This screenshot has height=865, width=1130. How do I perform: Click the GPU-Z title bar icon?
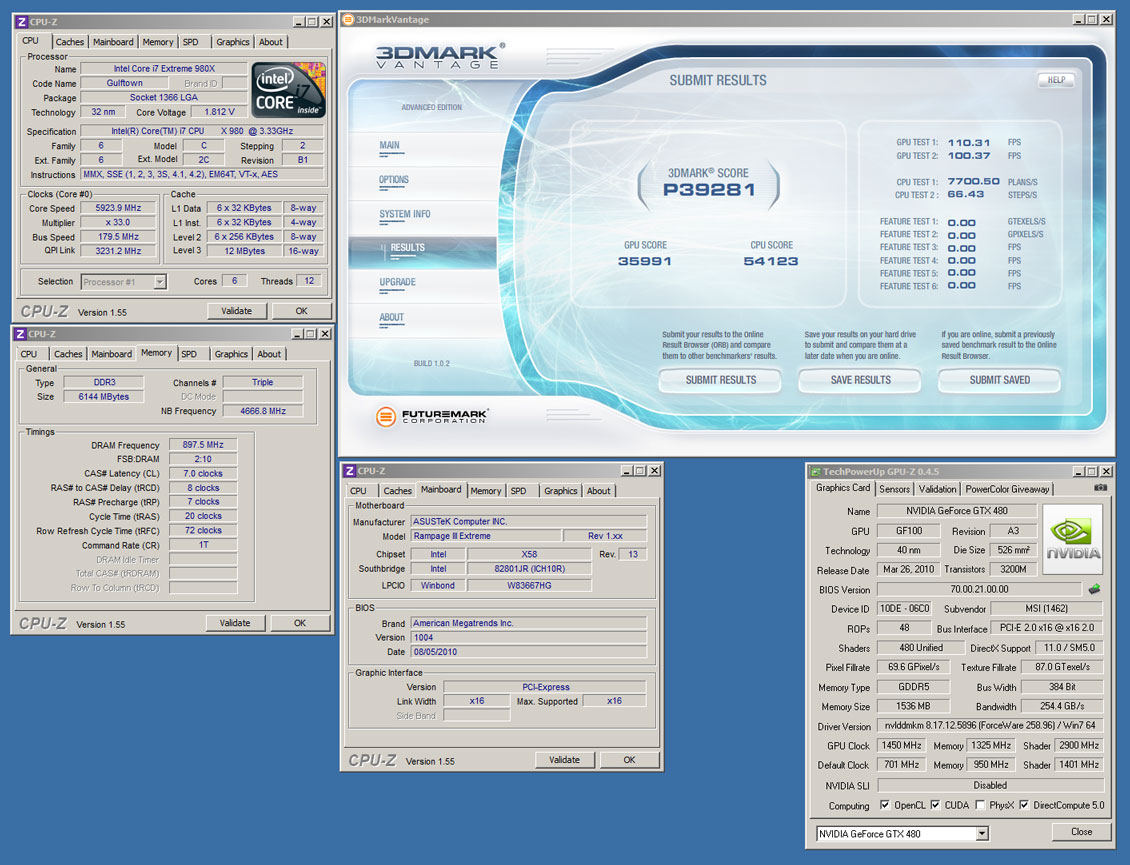tap(815, 471)
